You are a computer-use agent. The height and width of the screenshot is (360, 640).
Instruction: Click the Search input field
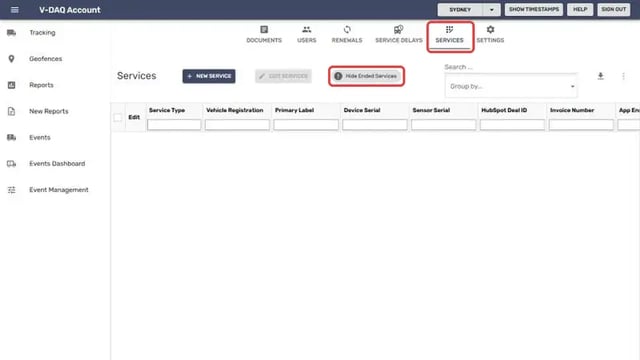click(510, 67)
